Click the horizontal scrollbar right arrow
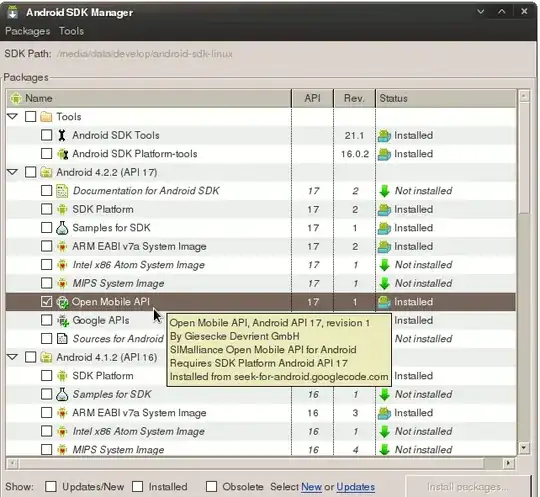The width and height of the screenshot is (540, 497). [508, 463]
